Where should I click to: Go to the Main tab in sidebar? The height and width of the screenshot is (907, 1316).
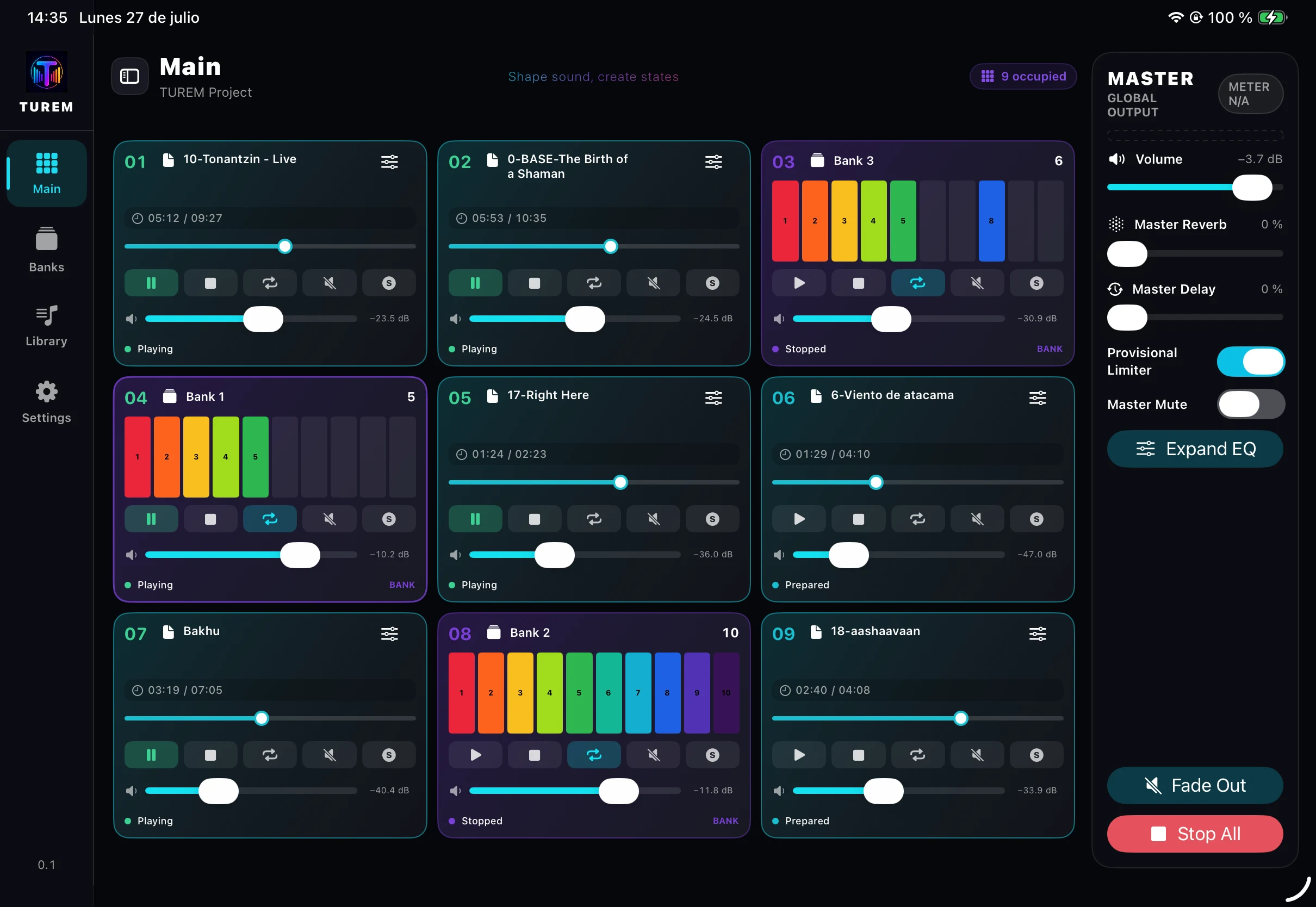point(47,173)
